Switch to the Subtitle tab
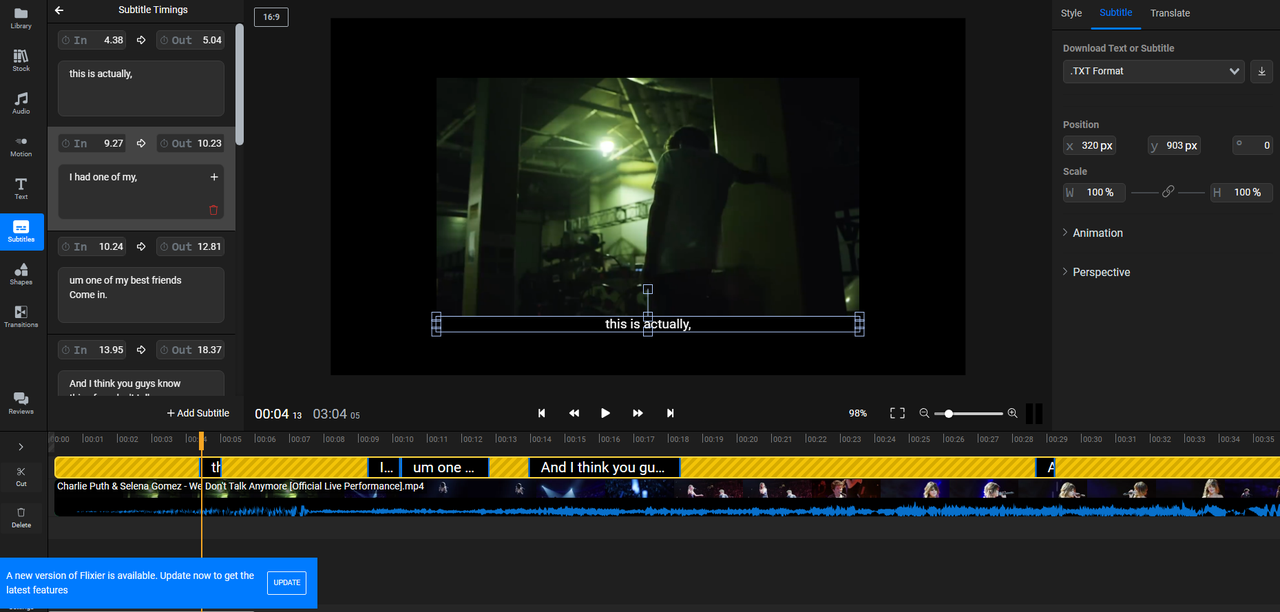Image resolution: width=1280 pixels, height=612 pixels. pyautogui.click(x=1115, y=13)
